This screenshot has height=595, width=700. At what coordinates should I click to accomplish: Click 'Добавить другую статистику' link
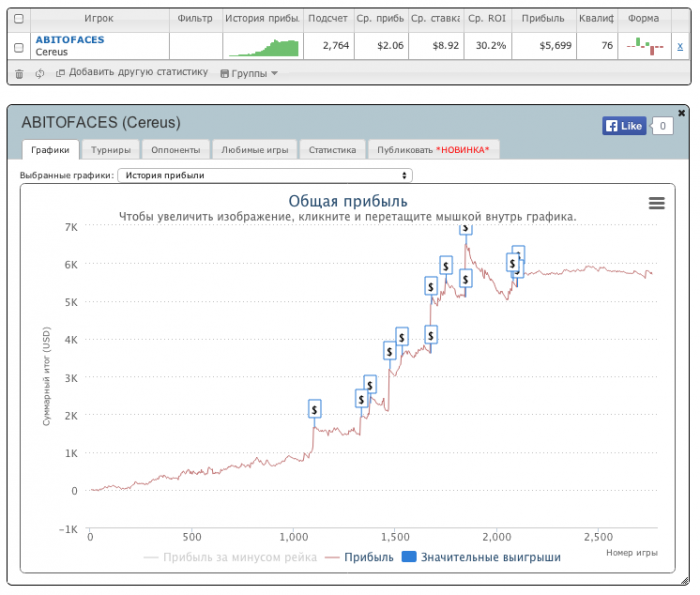[x=132, y=73]
